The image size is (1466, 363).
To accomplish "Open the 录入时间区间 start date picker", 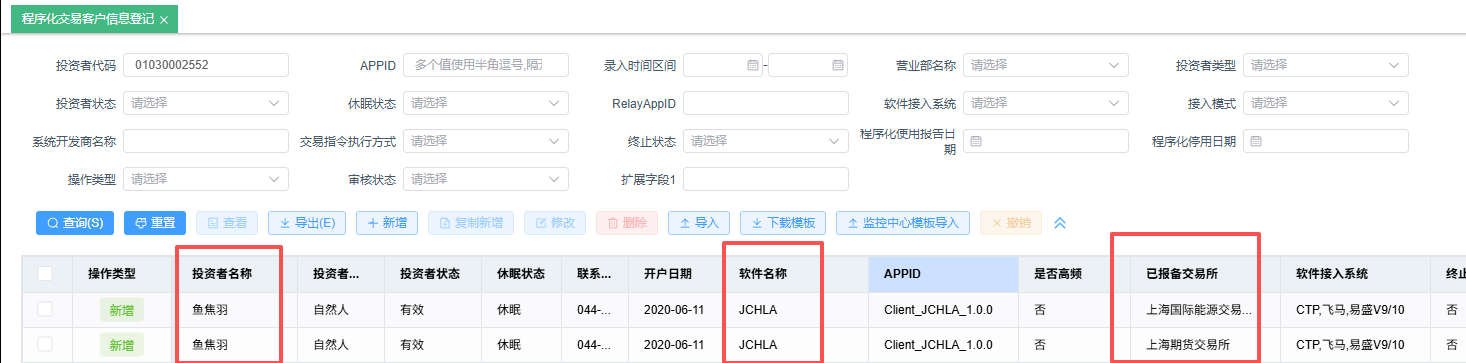I will tap(723, 65).
